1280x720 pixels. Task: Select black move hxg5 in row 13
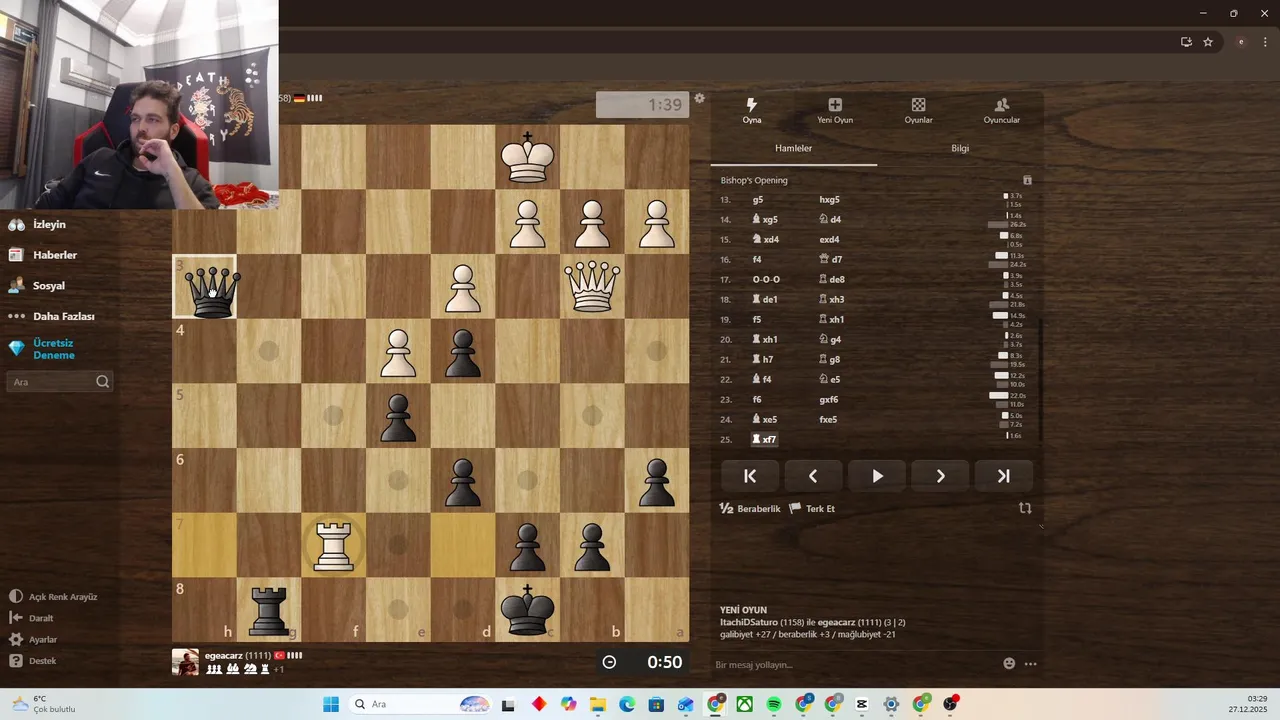coord(830,199)
